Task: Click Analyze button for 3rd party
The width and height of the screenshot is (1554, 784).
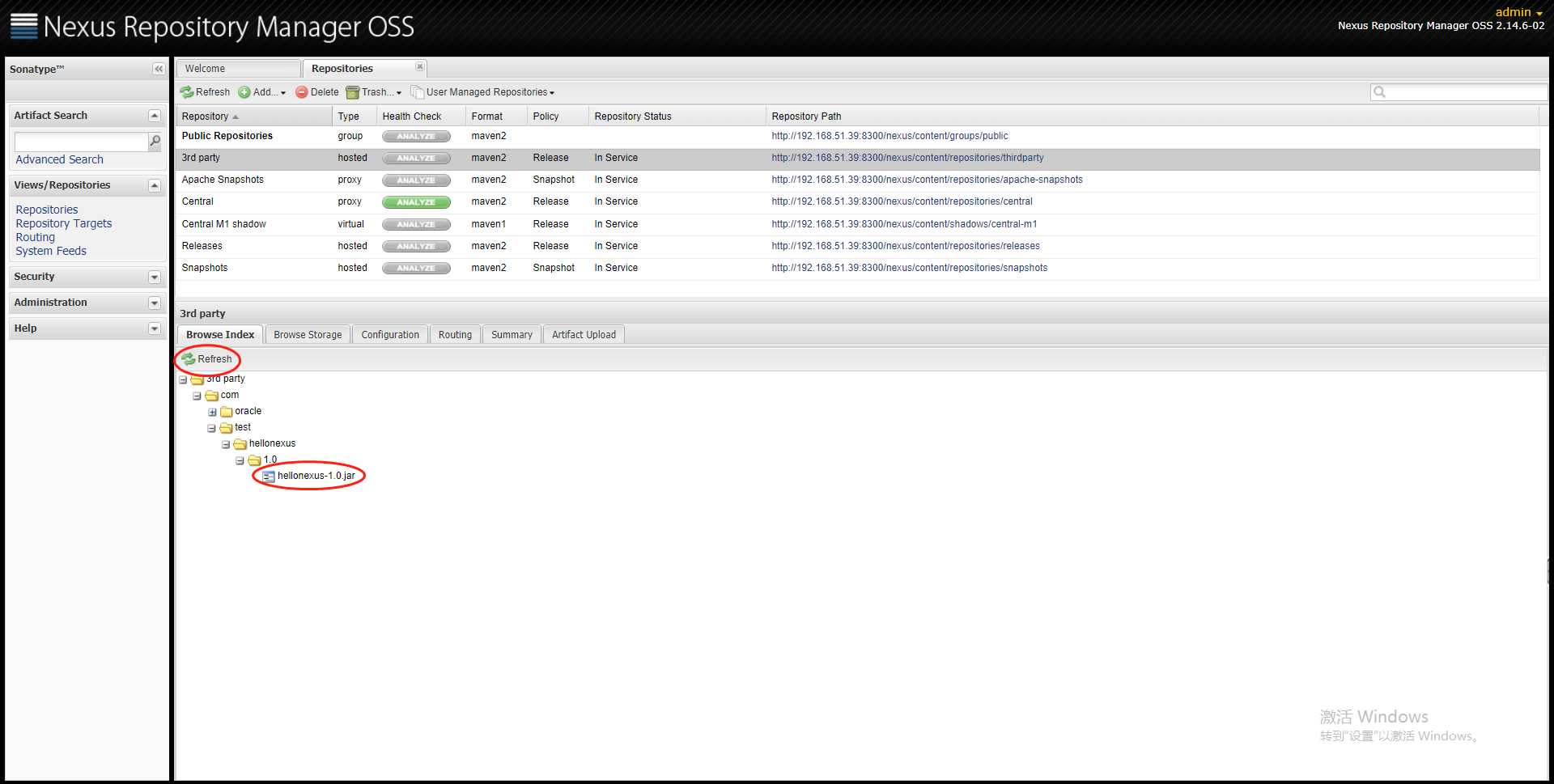Action: coord(416,158)
